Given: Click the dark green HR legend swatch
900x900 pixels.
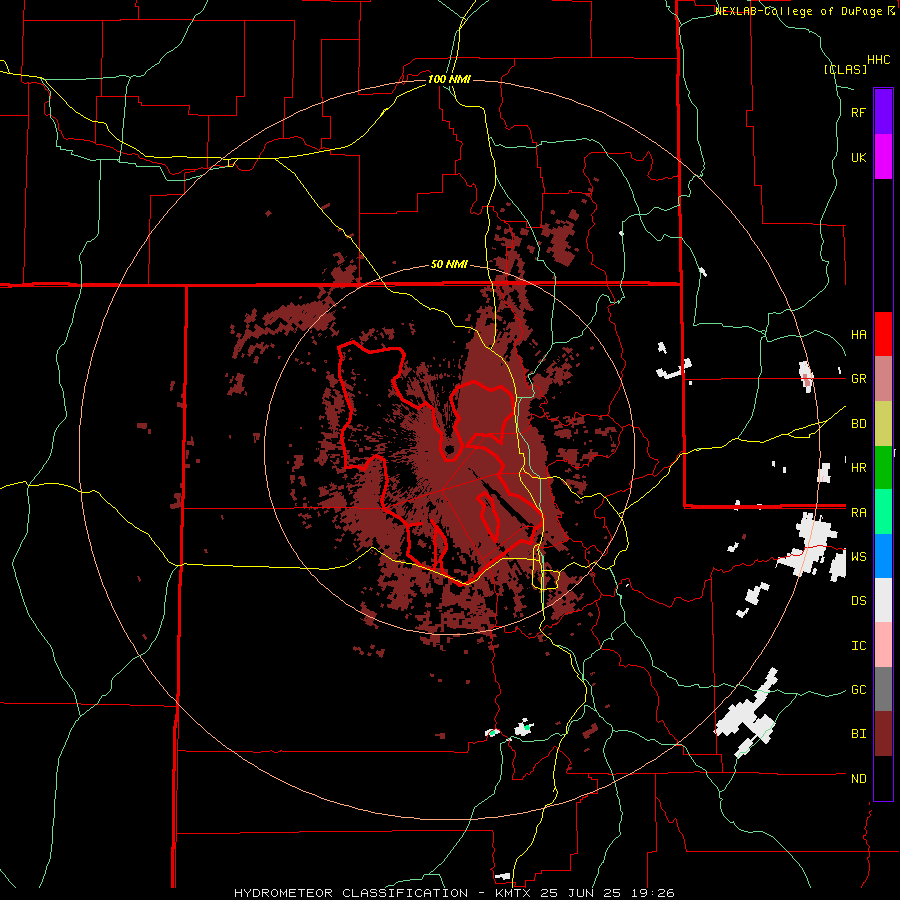Looking at the screenshot, I should (x=883, y=468).
